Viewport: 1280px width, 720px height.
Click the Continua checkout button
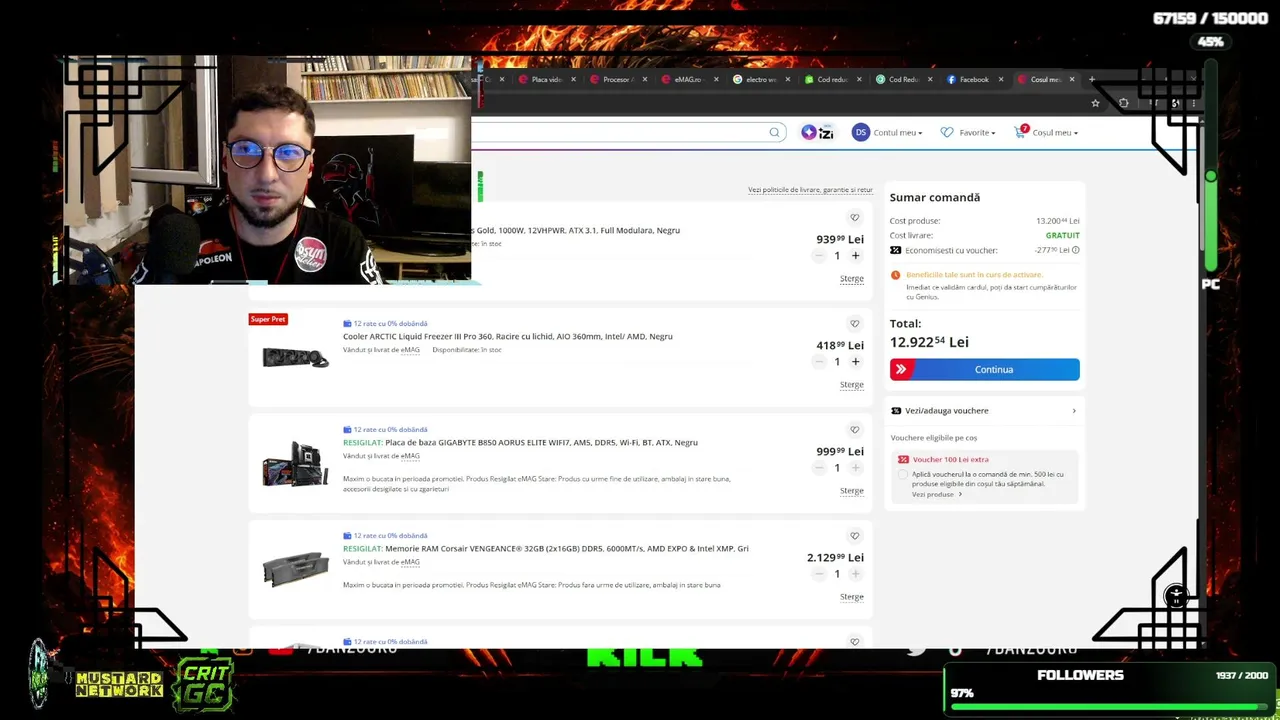985,369
